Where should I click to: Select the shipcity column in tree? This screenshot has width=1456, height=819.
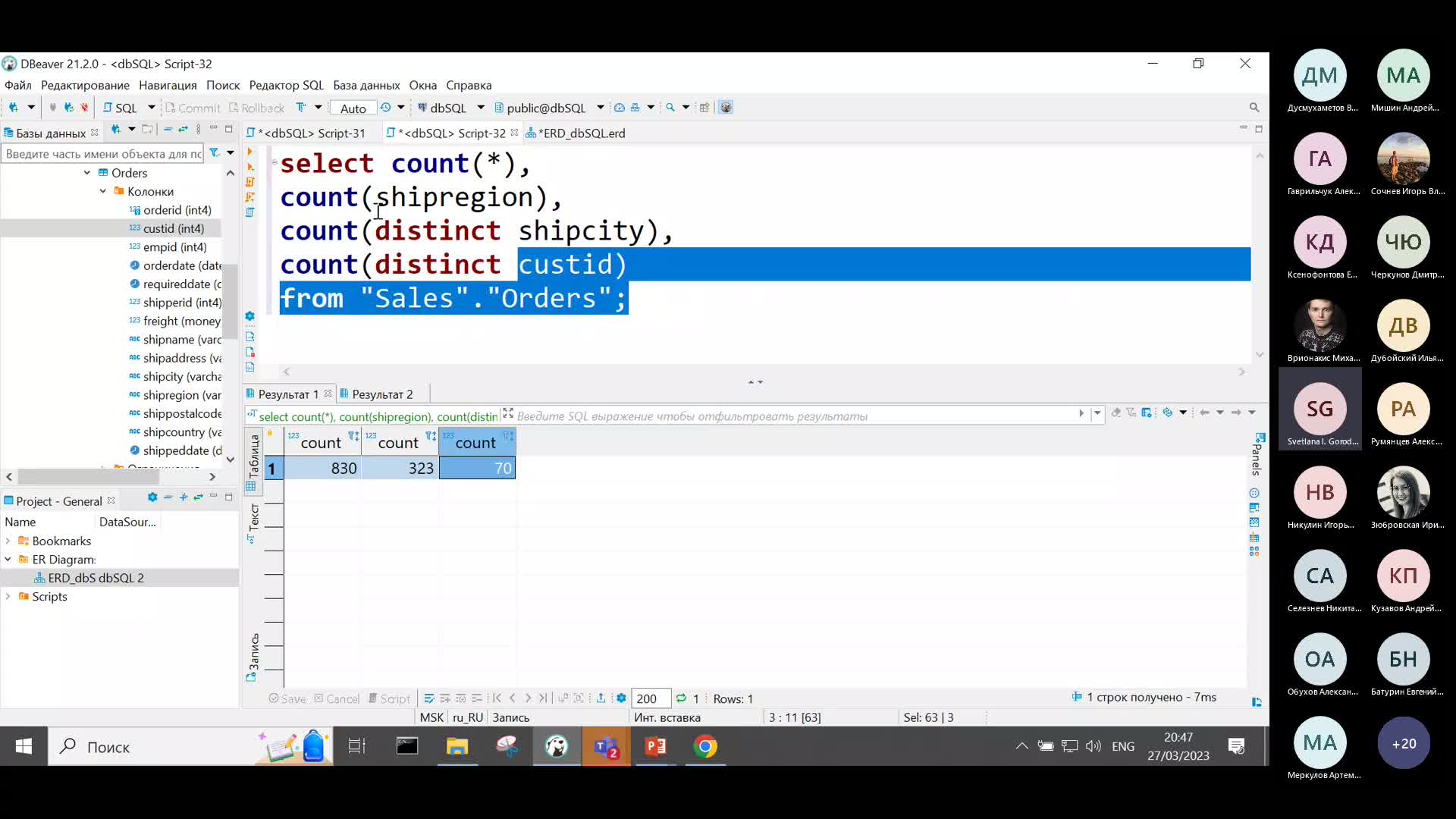[x=175, y=377]
